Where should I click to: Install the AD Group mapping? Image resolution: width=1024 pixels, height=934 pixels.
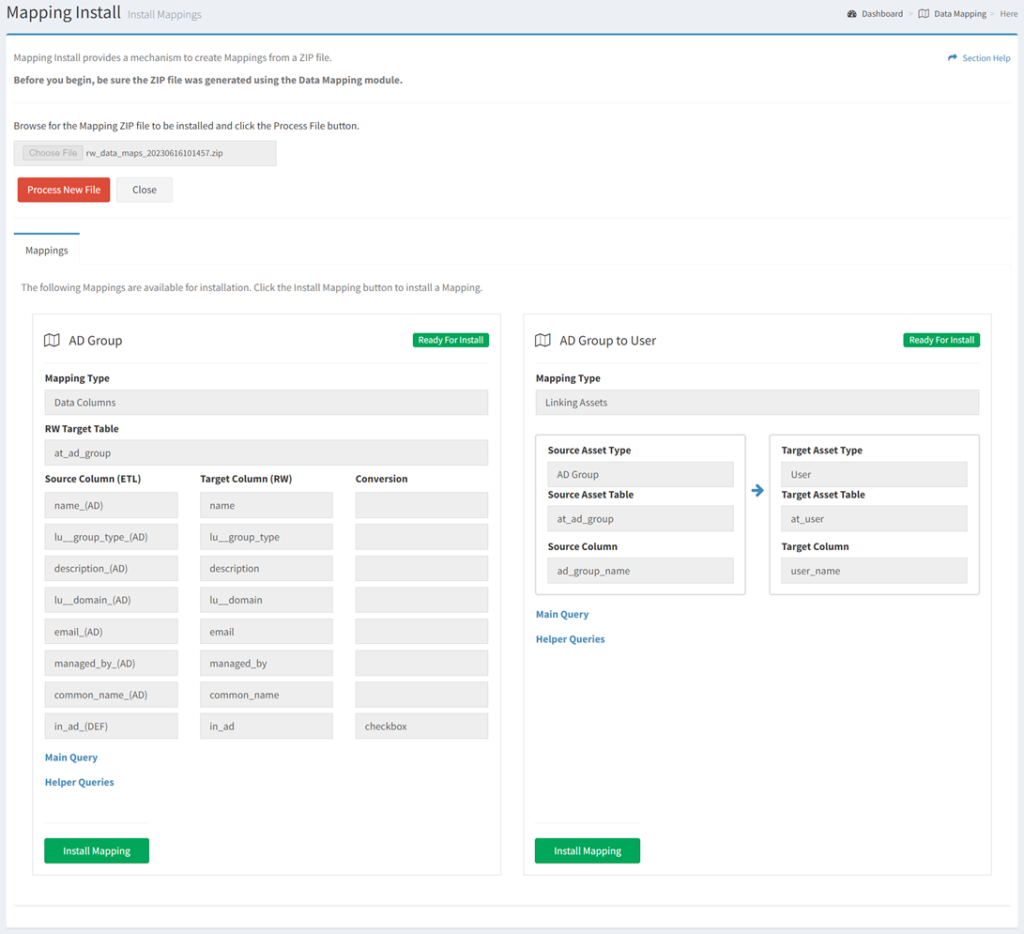[96, 850]
